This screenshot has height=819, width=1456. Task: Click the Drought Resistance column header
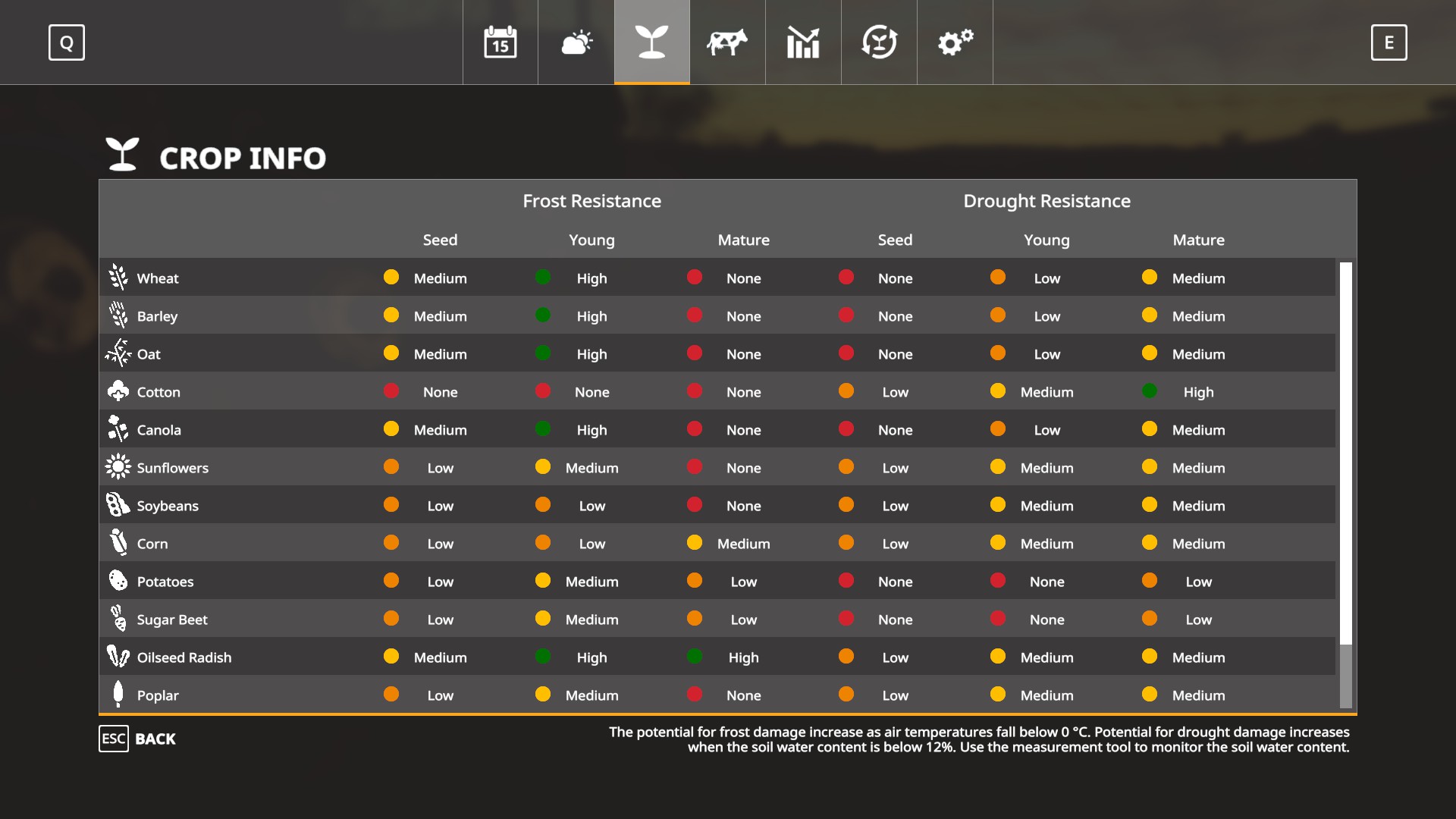(1046, 201)
